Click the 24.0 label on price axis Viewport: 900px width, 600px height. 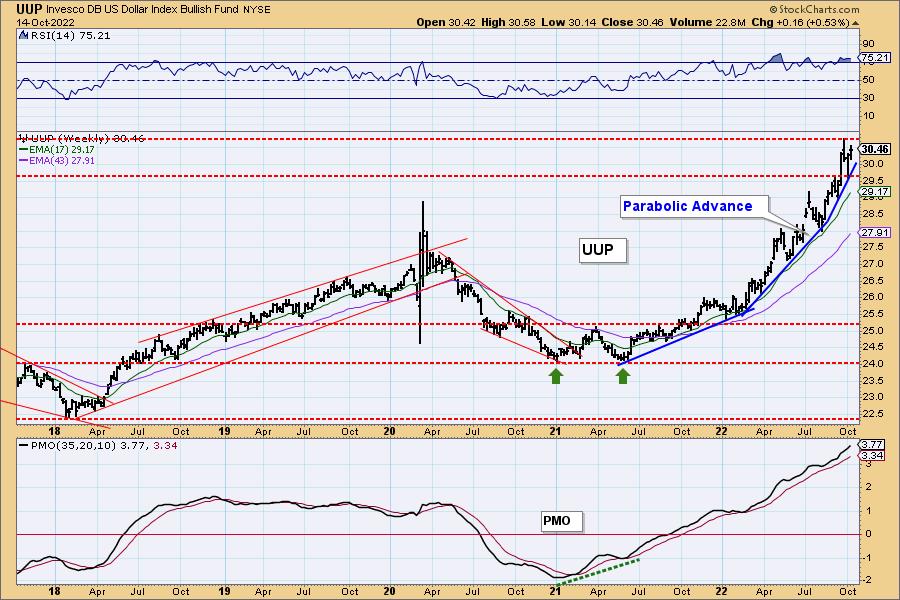tap(871, 363)
